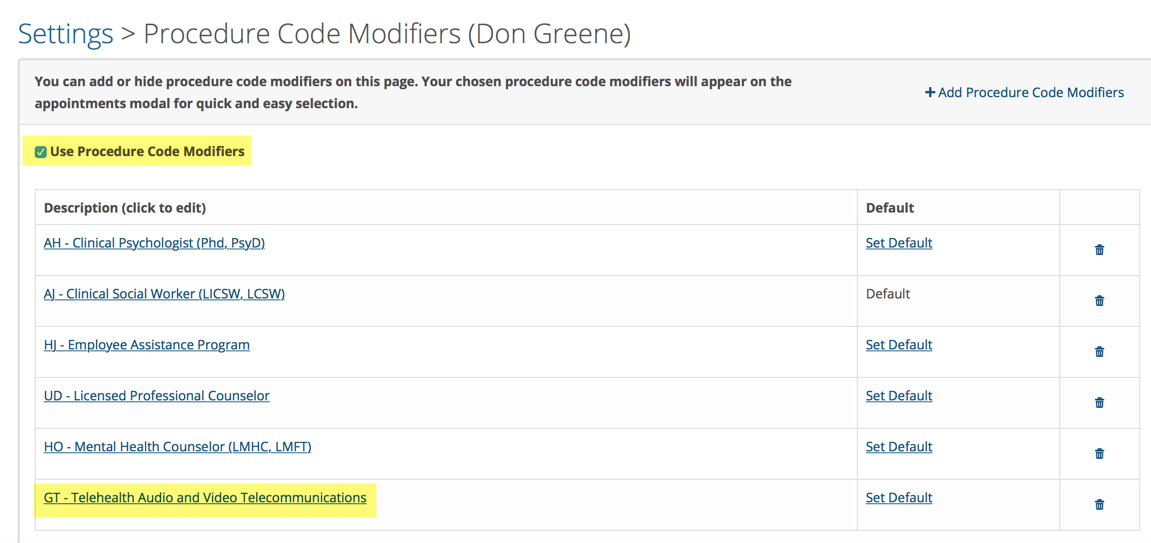Screen dimensions: 1151x543
Task: Click trash icon for AJ Clinical Social Worker
Action: pos(1099,301)
